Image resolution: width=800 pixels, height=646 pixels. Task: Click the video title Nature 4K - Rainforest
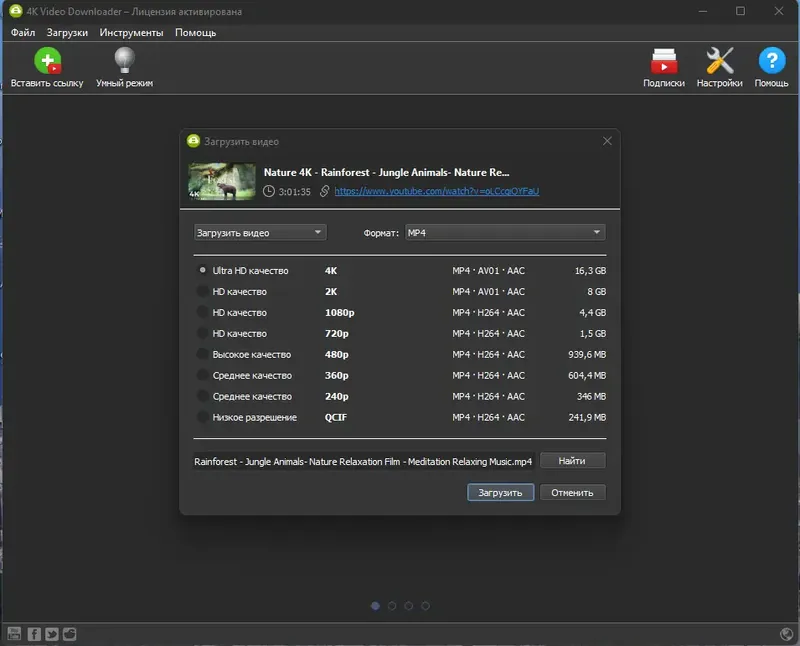click(386, 172)
